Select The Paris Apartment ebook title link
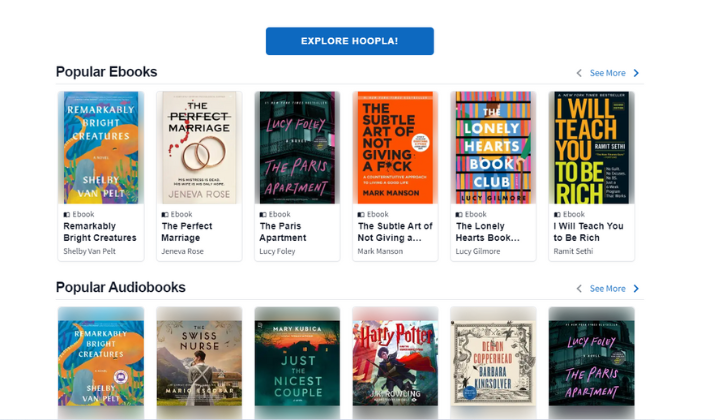 pos(283,232)
